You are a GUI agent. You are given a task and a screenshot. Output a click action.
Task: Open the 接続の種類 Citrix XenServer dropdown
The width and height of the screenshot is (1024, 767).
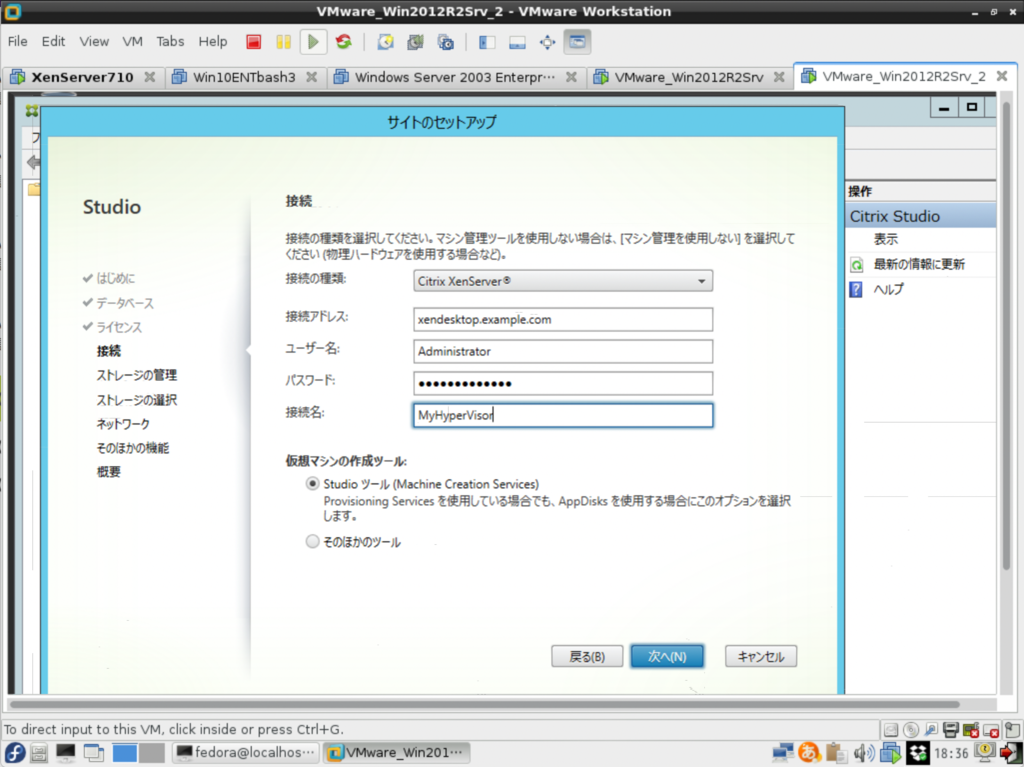point(563,281)
